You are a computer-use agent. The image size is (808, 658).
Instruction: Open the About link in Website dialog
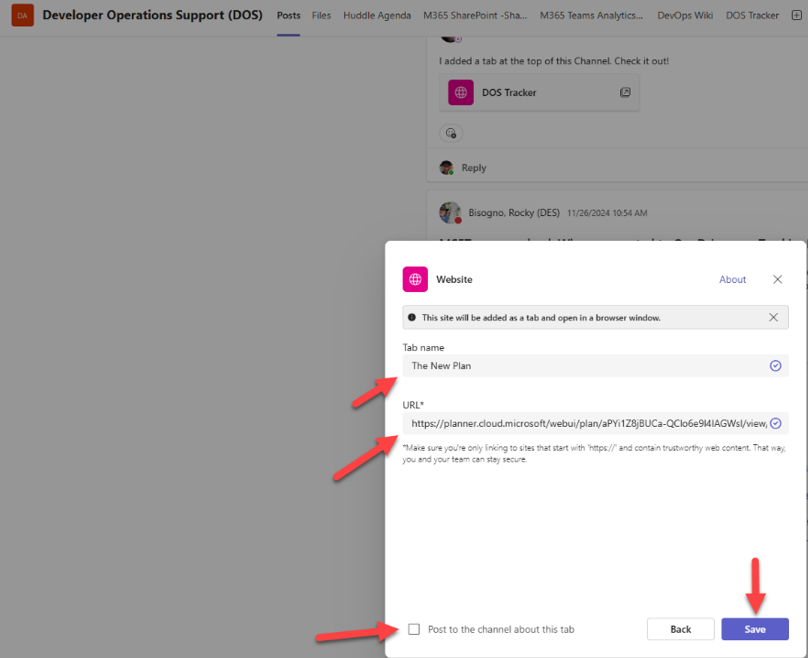coord(732,279)
